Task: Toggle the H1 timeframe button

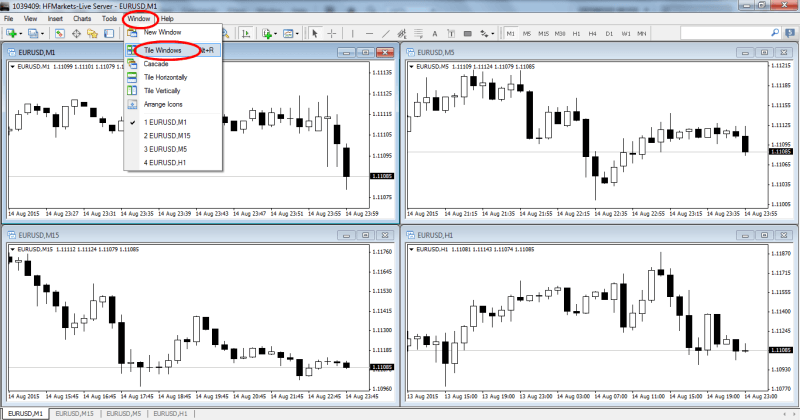Action: 577,33
